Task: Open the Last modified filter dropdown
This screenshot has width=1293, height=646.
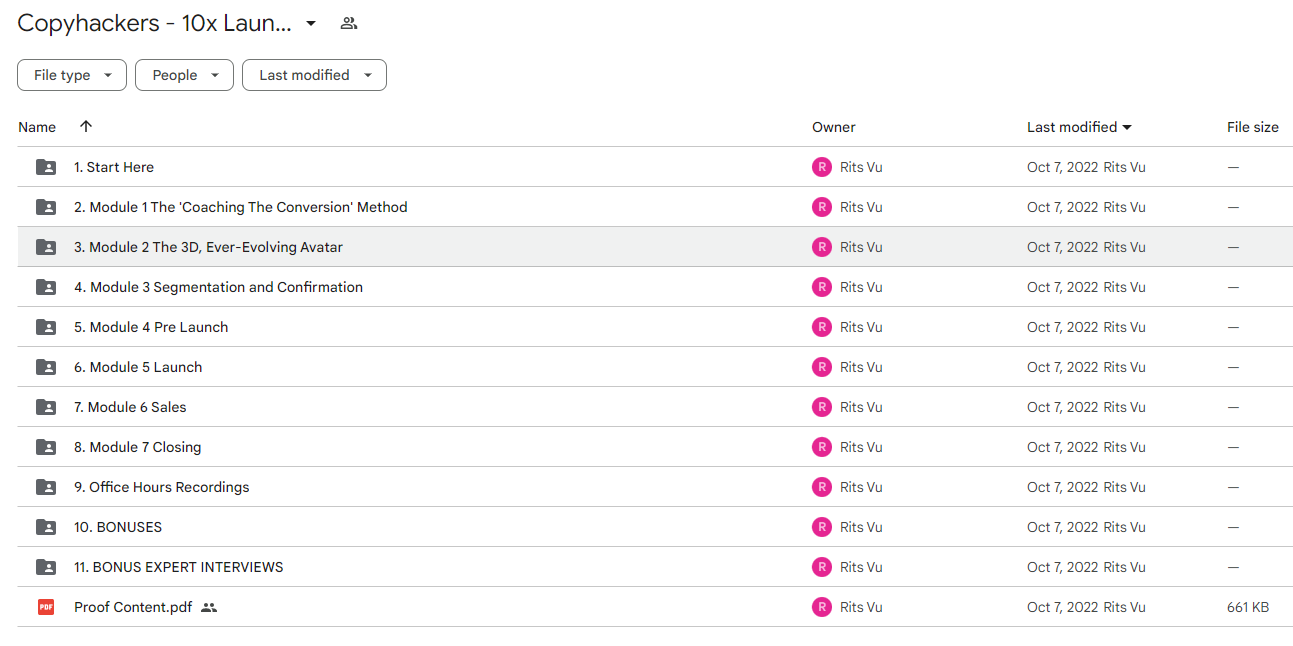Action: (314, 75)
